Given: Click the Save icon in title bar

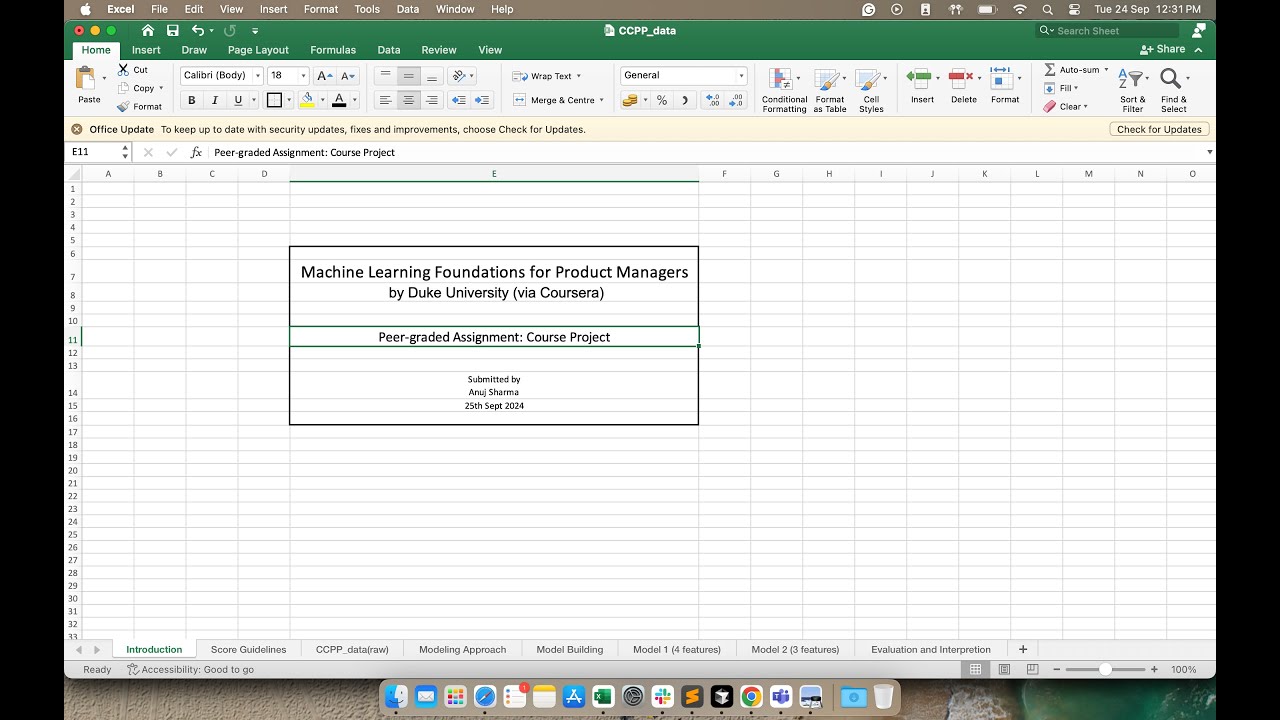Looking at the screenshot, I should (173, 31).
